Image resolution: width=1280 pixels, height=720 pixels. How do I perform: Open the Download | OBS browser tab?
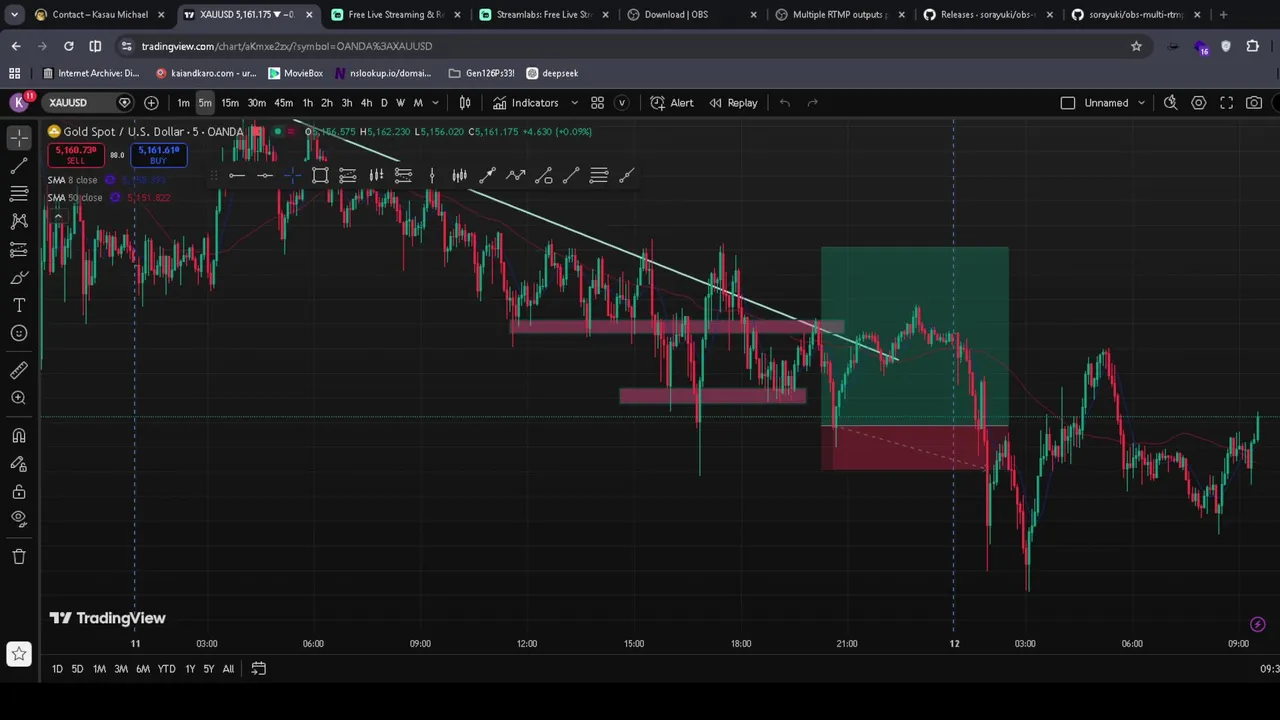point(693,15)
